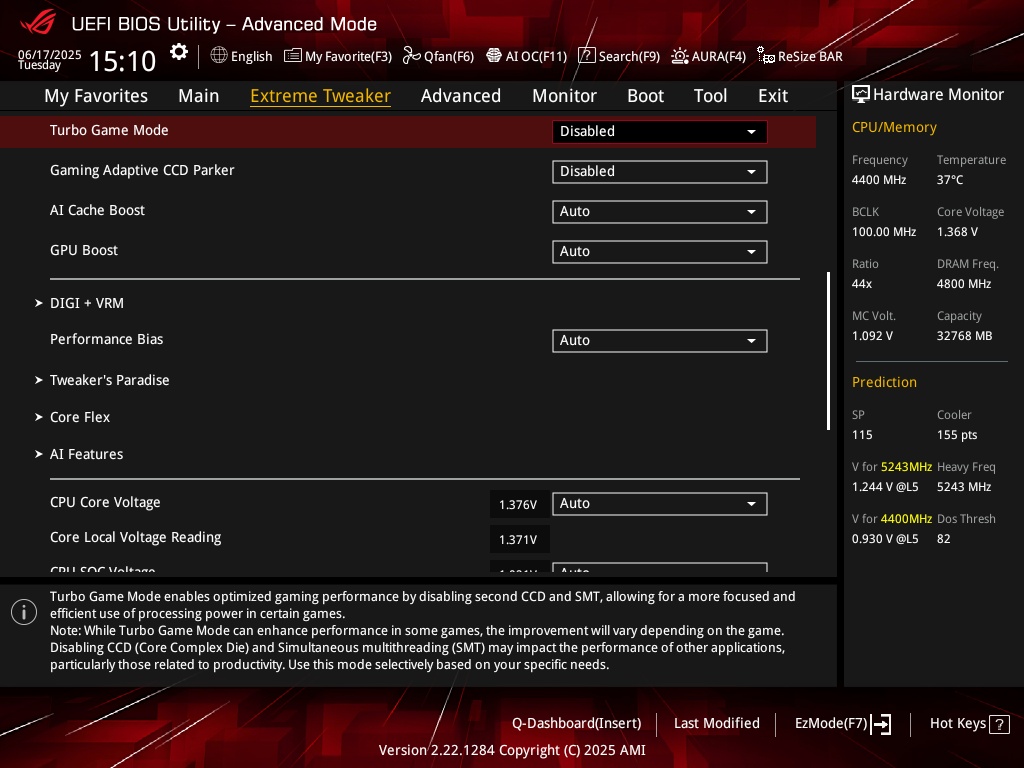Screen dimensions: 1024x768
Task: Click the Last Modified button
Action: click(x=716, y=724)
